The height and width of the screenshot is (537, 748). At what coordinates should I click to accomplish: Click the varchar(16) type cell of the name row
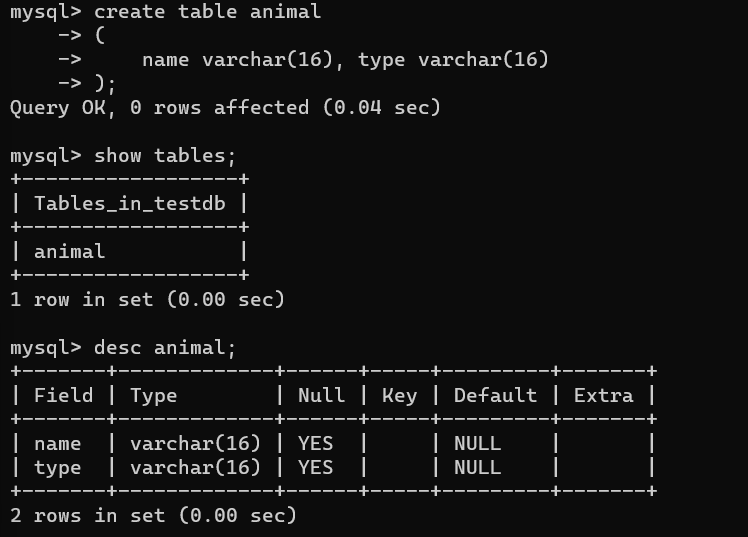point(196,444)
